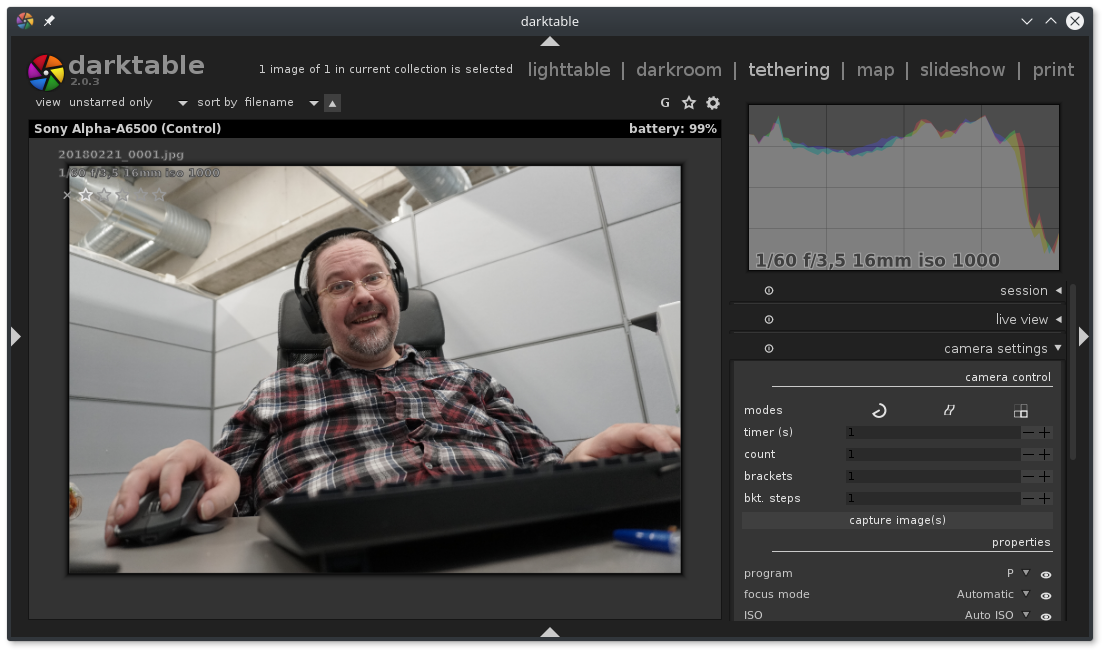
Task: Open the sort by filename dropdown
Action: click(x=281, y=102)
